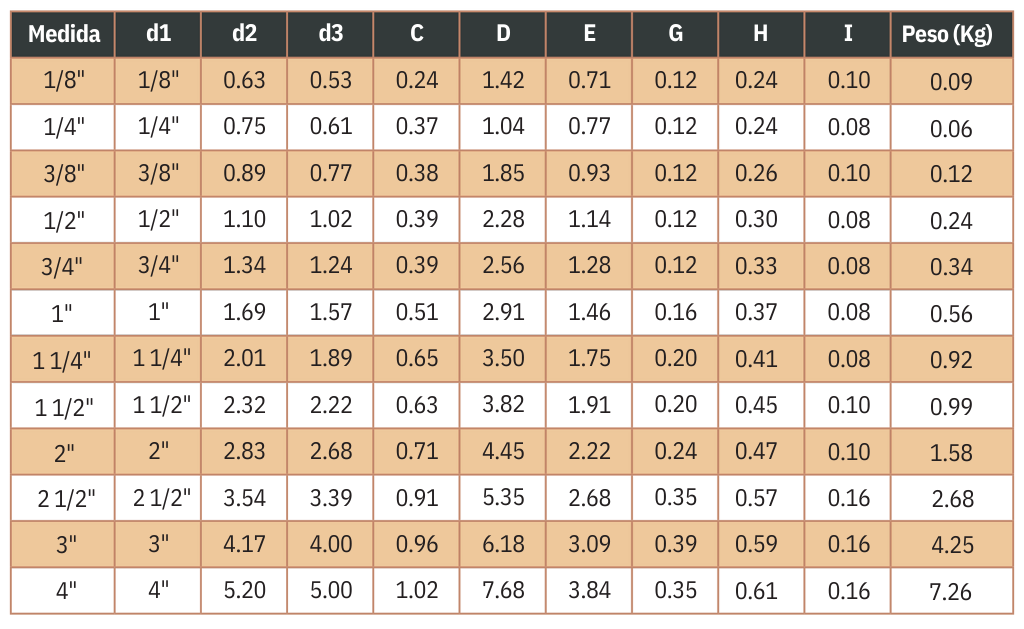Click the 4.17 d2 value
Image resolution: width=1024 pixels, height=629 pixels.
pos(245,544)
